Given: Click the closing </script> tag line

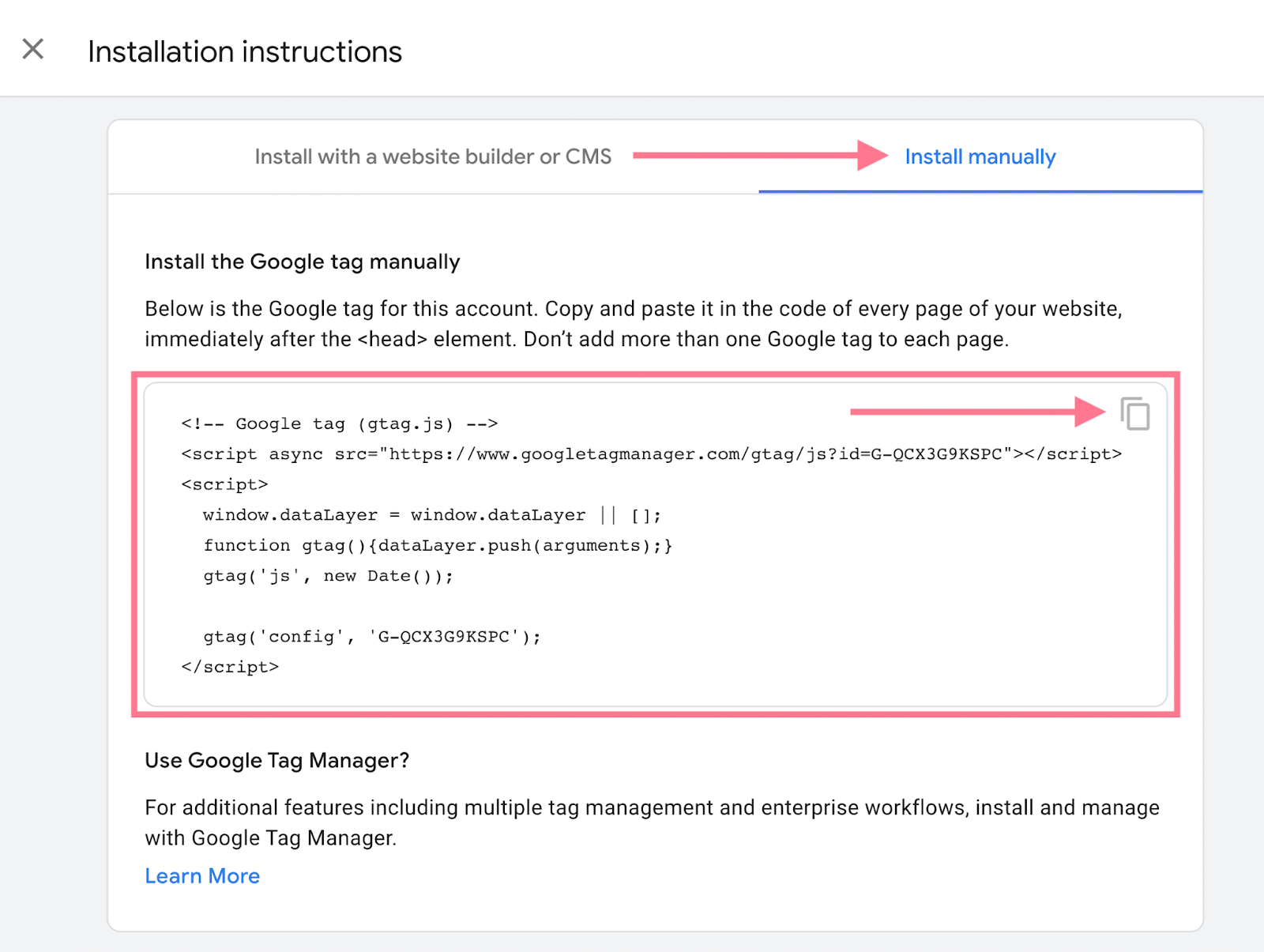Looking at the screenshot, I should tap(230, 667).
